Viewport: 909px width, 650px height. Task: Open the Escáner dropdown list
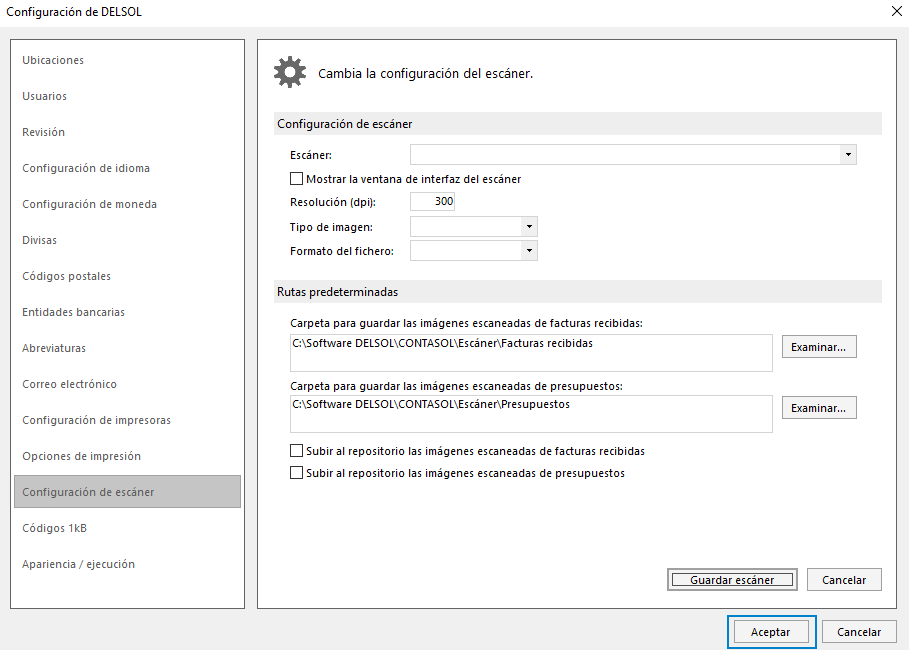click(848, 155)
